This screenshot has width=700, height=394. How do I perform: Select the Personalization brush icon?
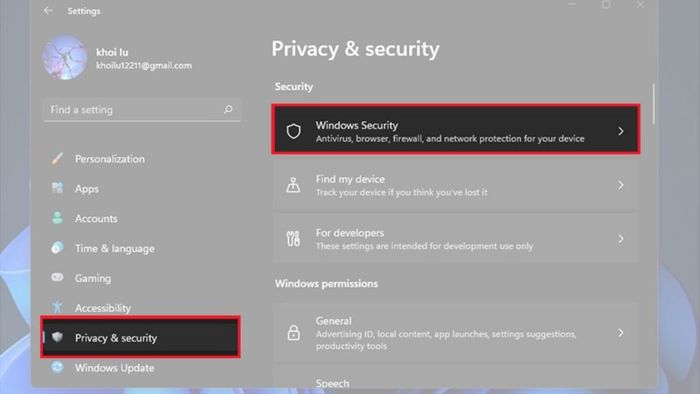pyautogui.click(x=57, y=158)
